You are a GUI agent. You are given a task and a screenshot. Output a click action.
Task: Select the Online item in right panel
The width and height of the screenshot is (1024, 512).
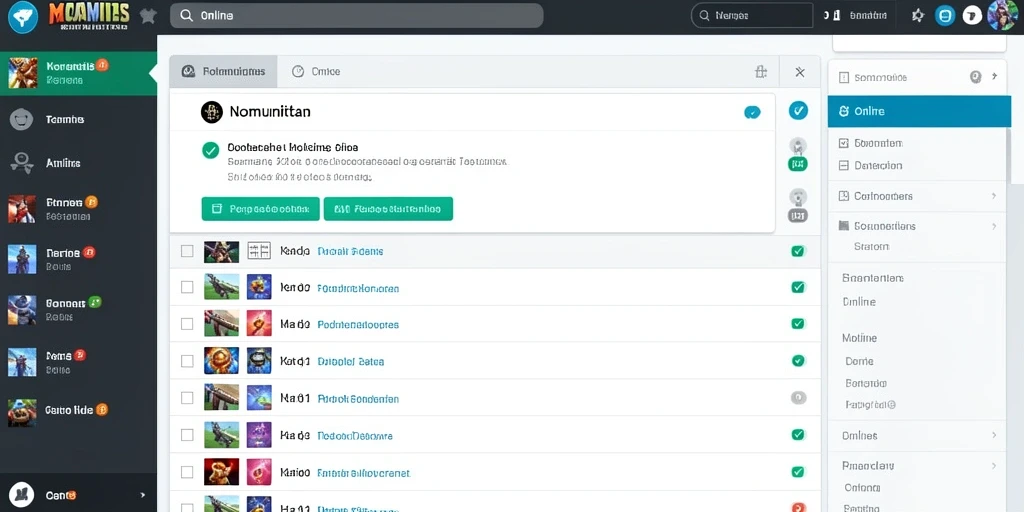[919, 111]
